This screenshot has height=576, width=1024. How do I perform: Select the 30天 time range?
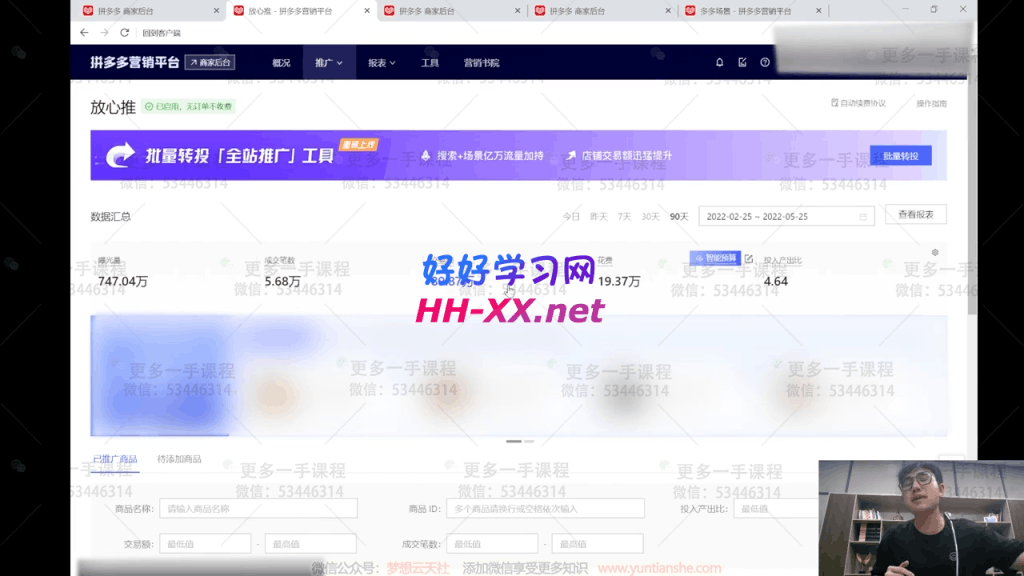650,217
